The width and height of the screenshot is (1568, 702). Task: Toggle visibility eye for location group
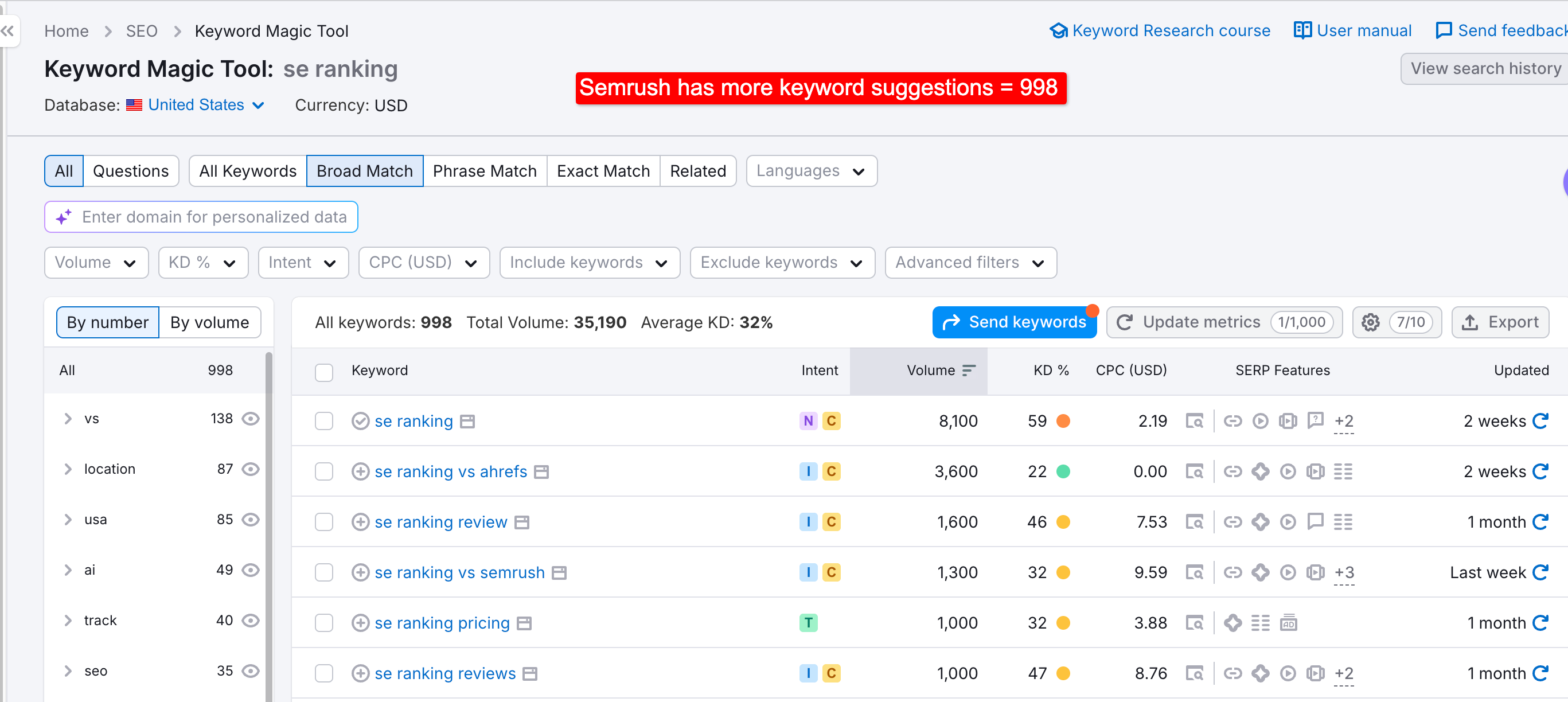(x=250, y=469)
